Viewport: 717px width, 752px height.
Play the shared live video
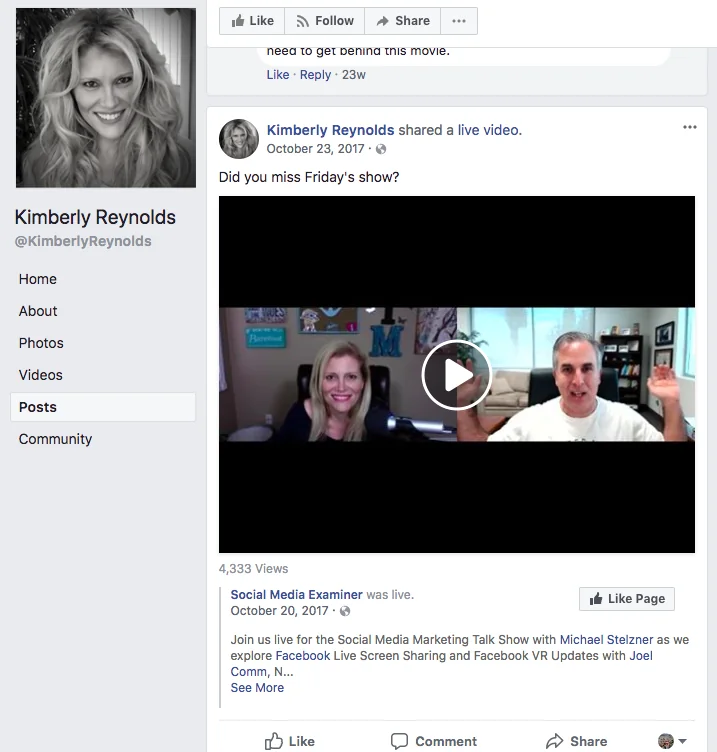coord(456,375)
